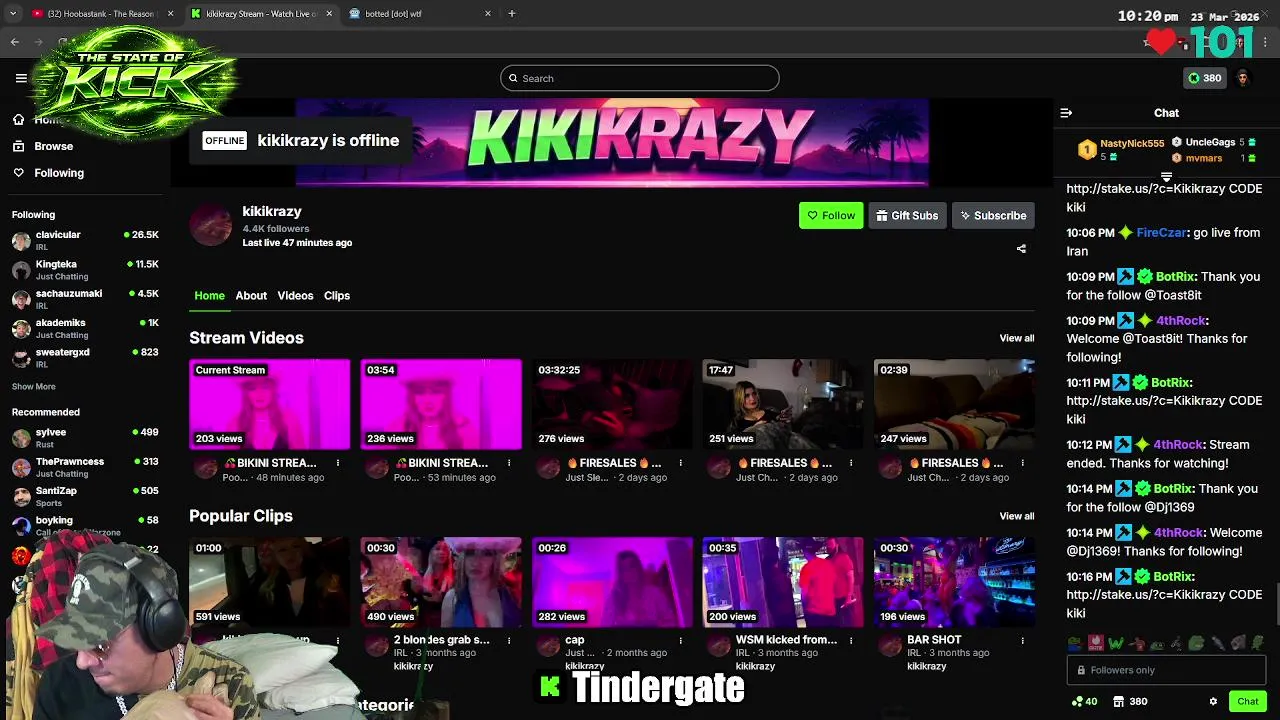Click the Kick search box
Screen dimensions: 1280x720
[640, 78]
